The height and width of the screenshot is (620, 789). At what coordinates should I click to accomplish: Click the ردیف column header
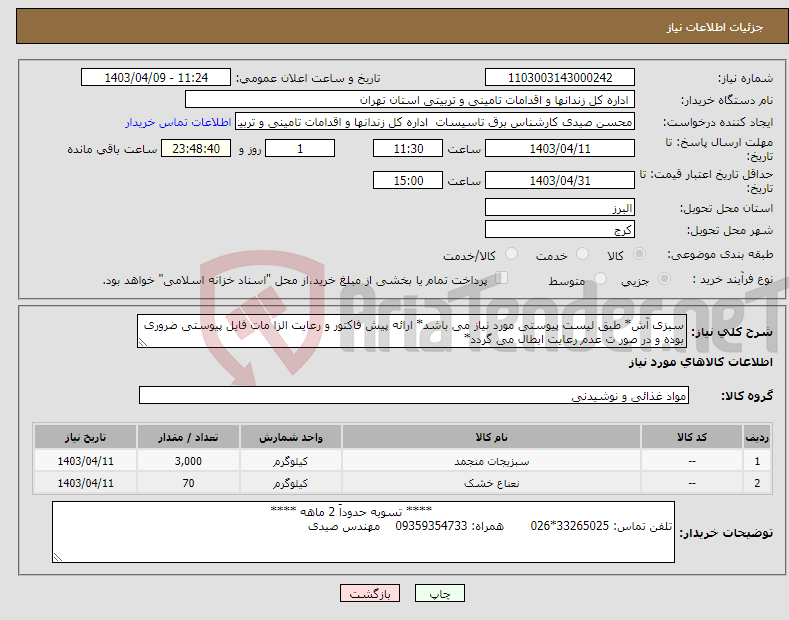757,437
